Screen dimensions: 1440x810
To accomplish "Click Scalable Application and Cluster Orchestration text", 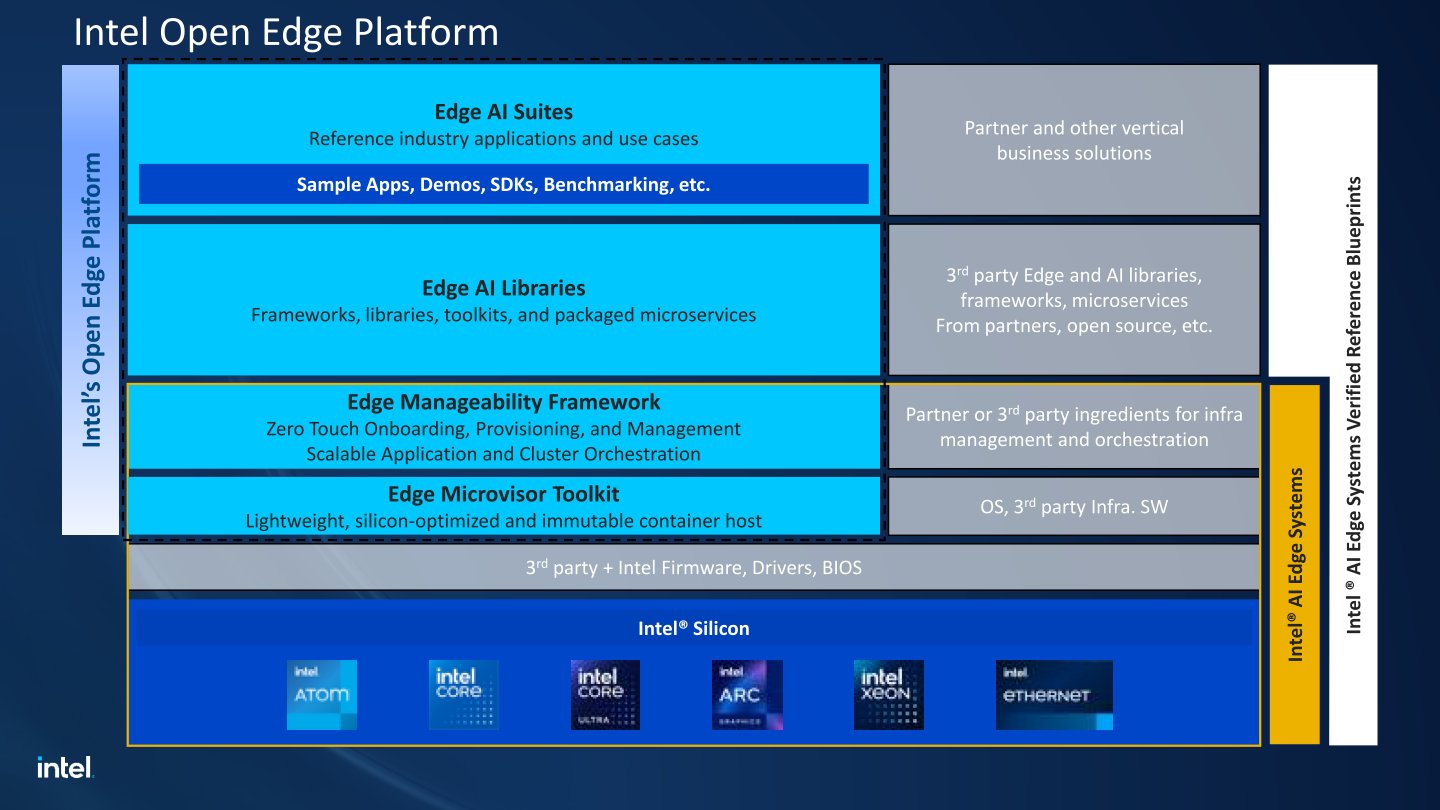I will 503,453.
